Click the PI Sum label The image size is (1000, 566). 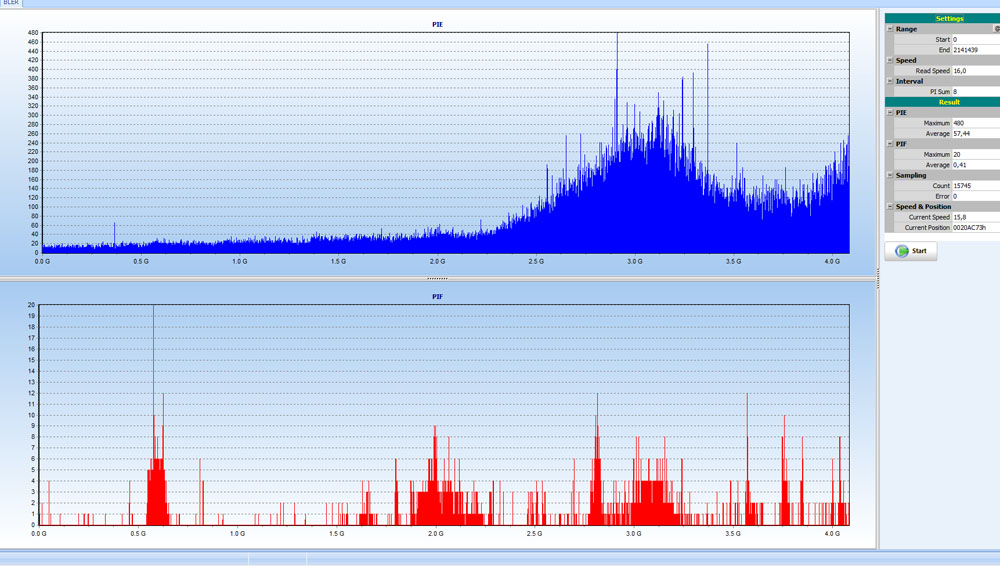tap(939, 92)
